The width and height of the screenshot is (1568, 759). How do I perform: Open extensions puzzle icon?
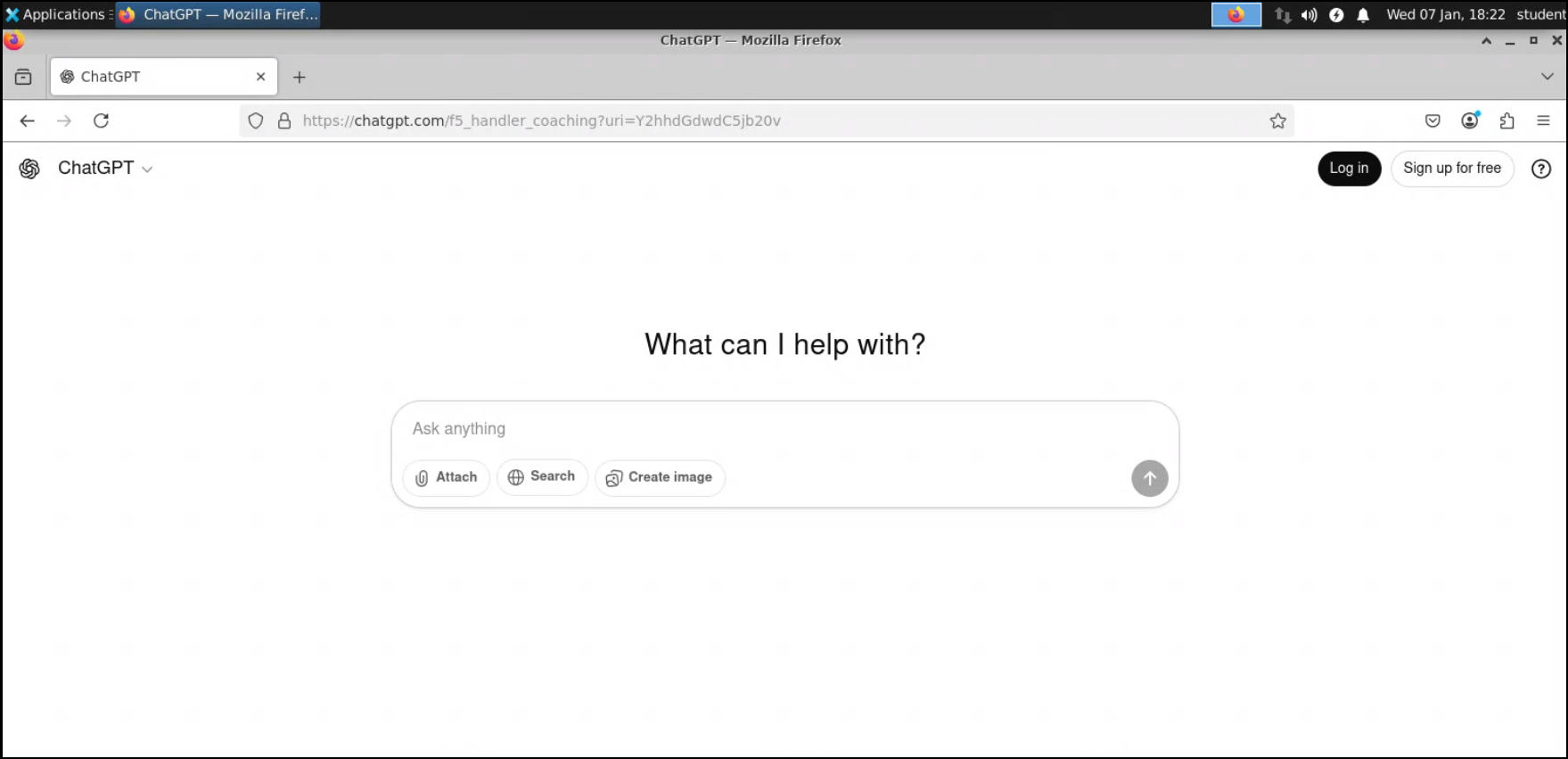1506,120
